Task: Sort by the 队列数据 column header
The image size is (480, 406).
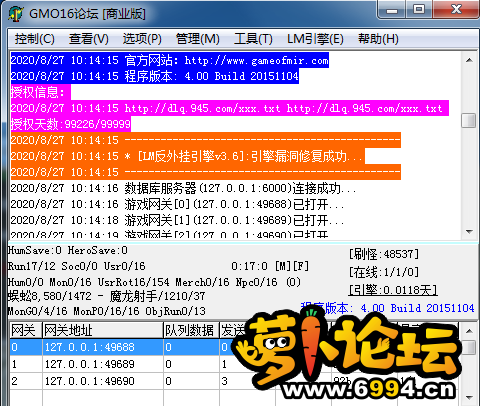Action: click(x=191, y=331)
